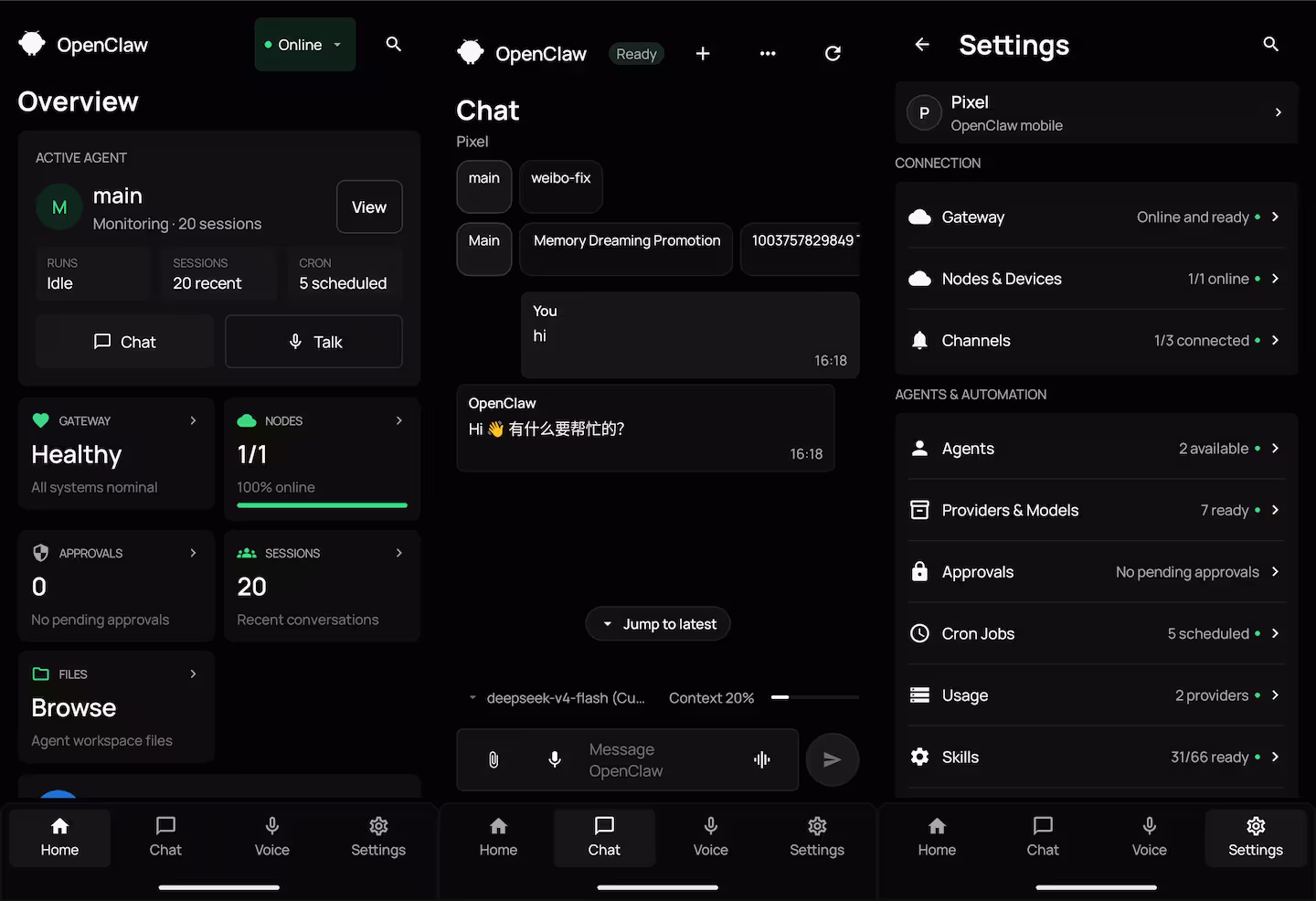Viewport: 1316px width, 901px height.
Task: Open Skills settings row
Action: point(1097,757)
